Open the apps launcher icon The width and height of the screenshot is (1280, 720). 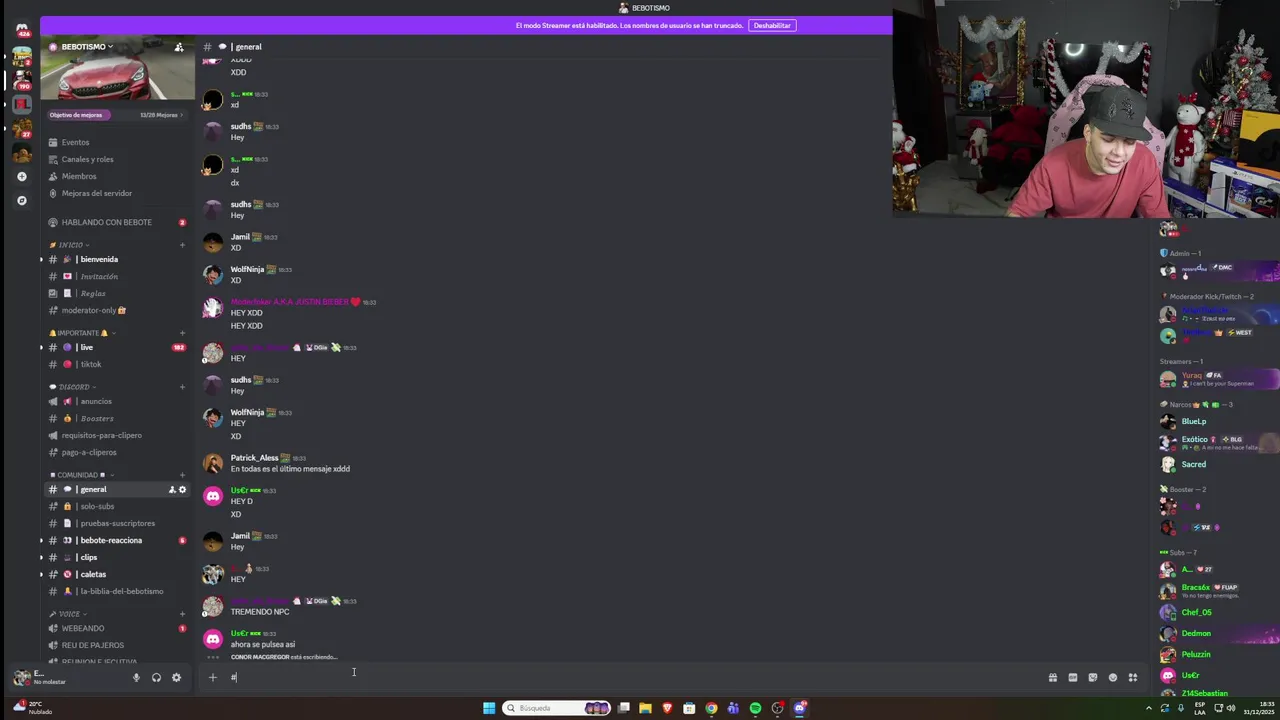[1132, 677]
